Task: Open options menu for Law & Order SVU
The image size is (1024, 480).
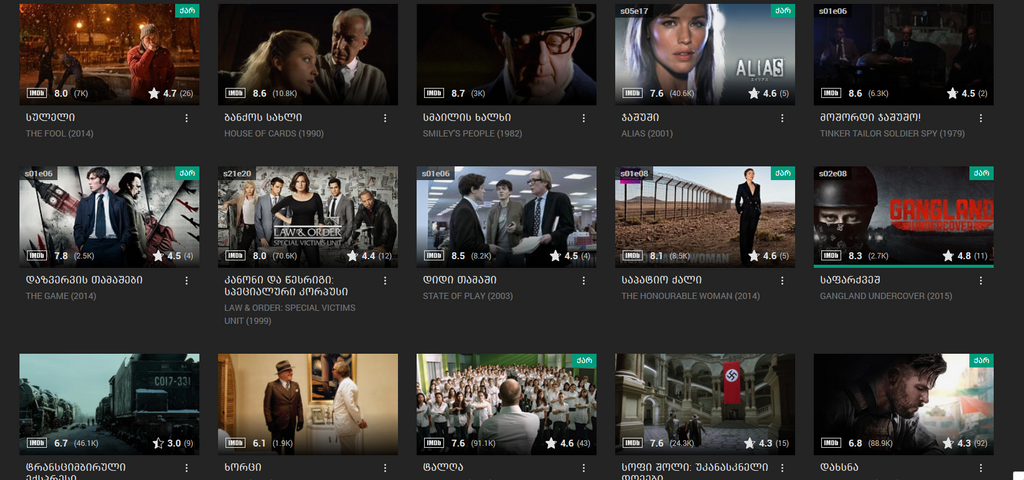Action: point(385,281)
